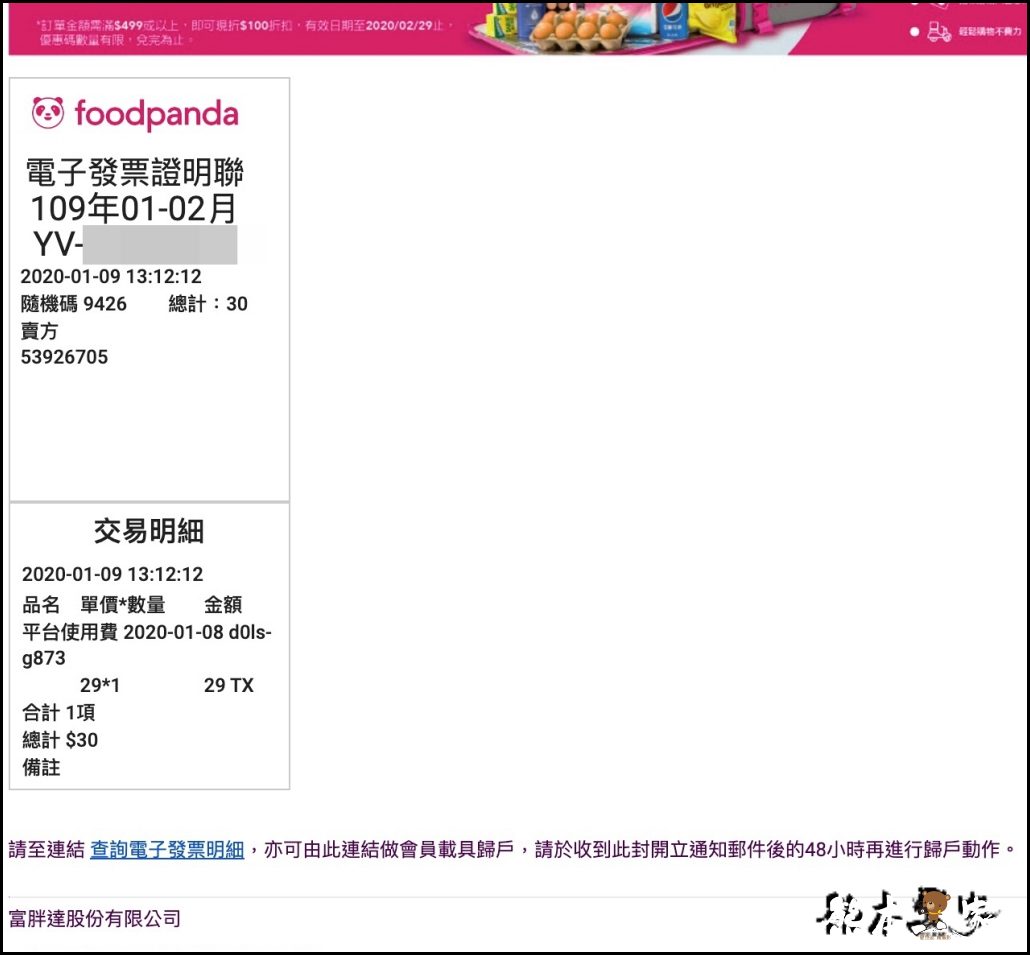This screenshot has height=955, width=1030.
Task: Select the total text 總計 $30
Action: [60, 740]
